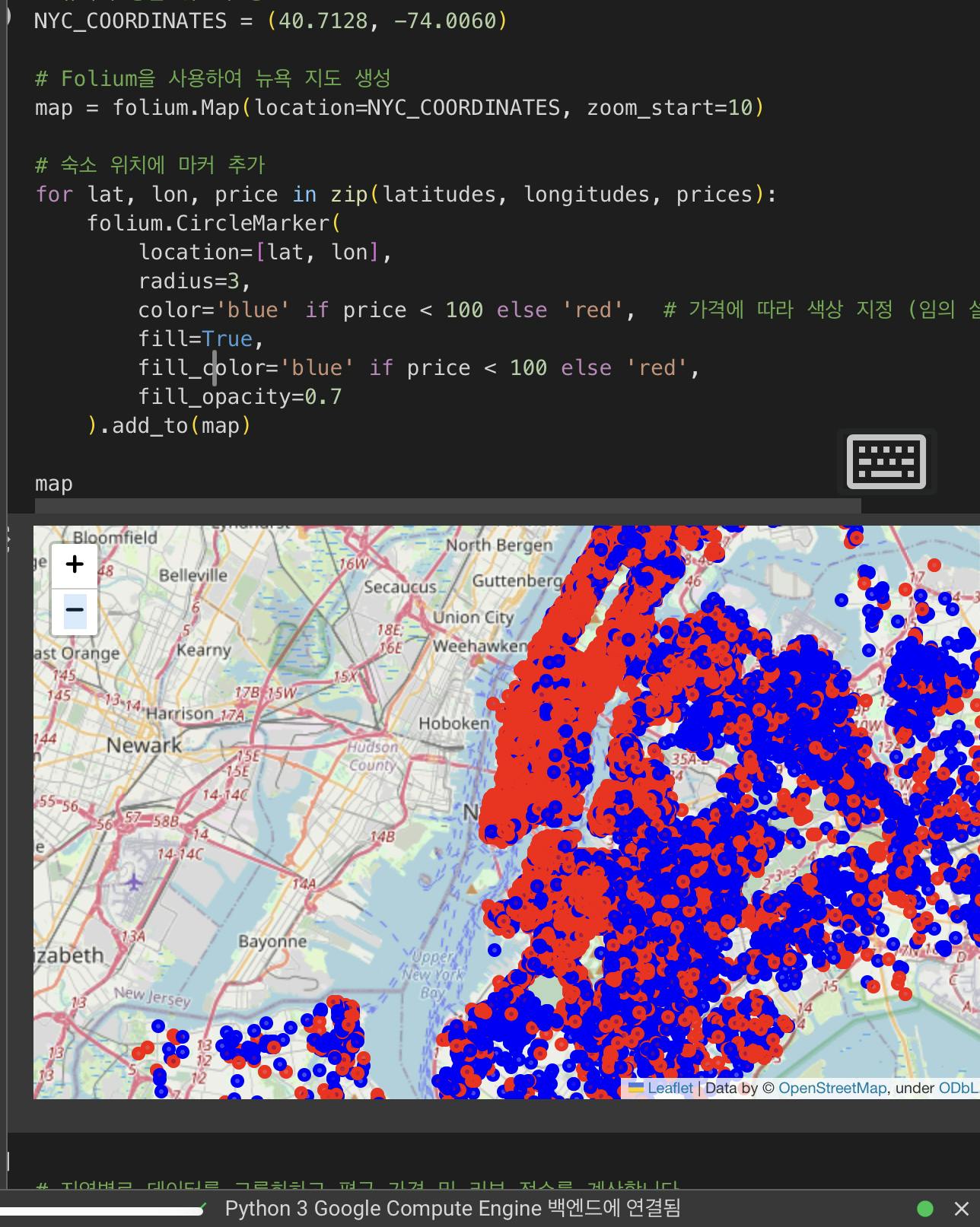Click the 'folium.CircleMarker(' code line
980x1227 pixels.
214,223
